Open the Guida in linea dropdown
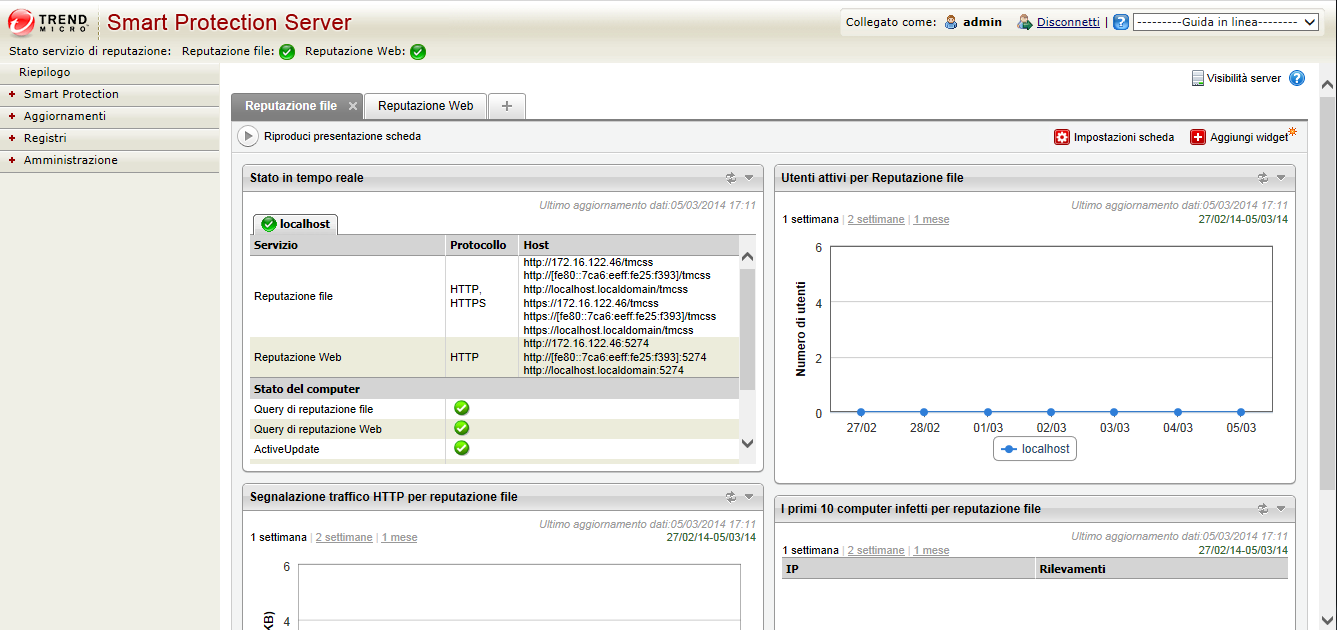Viewport: 1337px width, 630px height. coord(1226,22)
